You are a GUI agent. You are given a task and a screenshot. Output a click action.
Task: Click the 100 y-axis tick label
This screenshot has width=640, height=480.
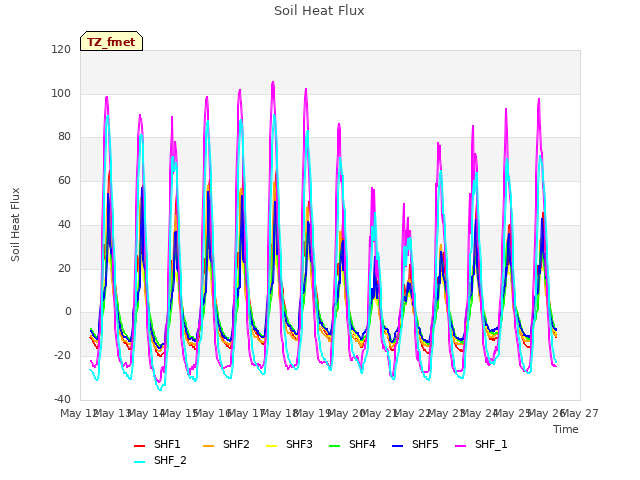click(61, 93)
